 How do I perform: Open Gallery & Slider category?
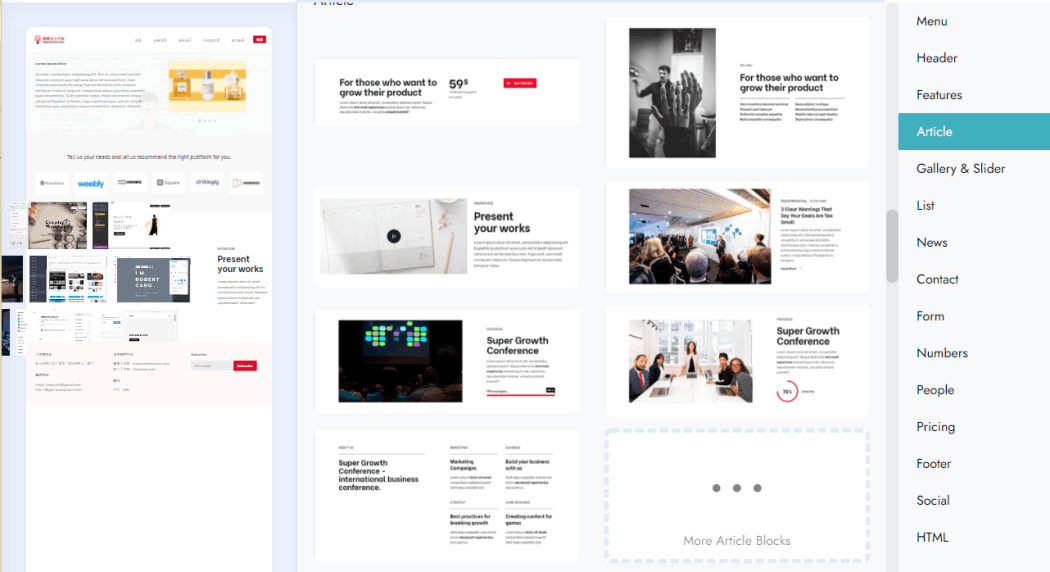coord(960,169)
